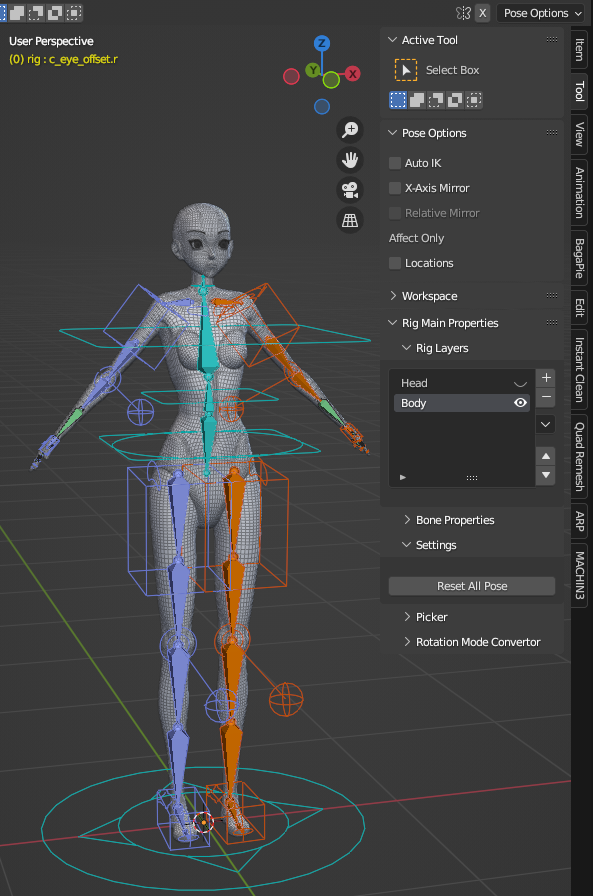Select 'Invert selection' mode in Active Tool panel

pos(455,100)
